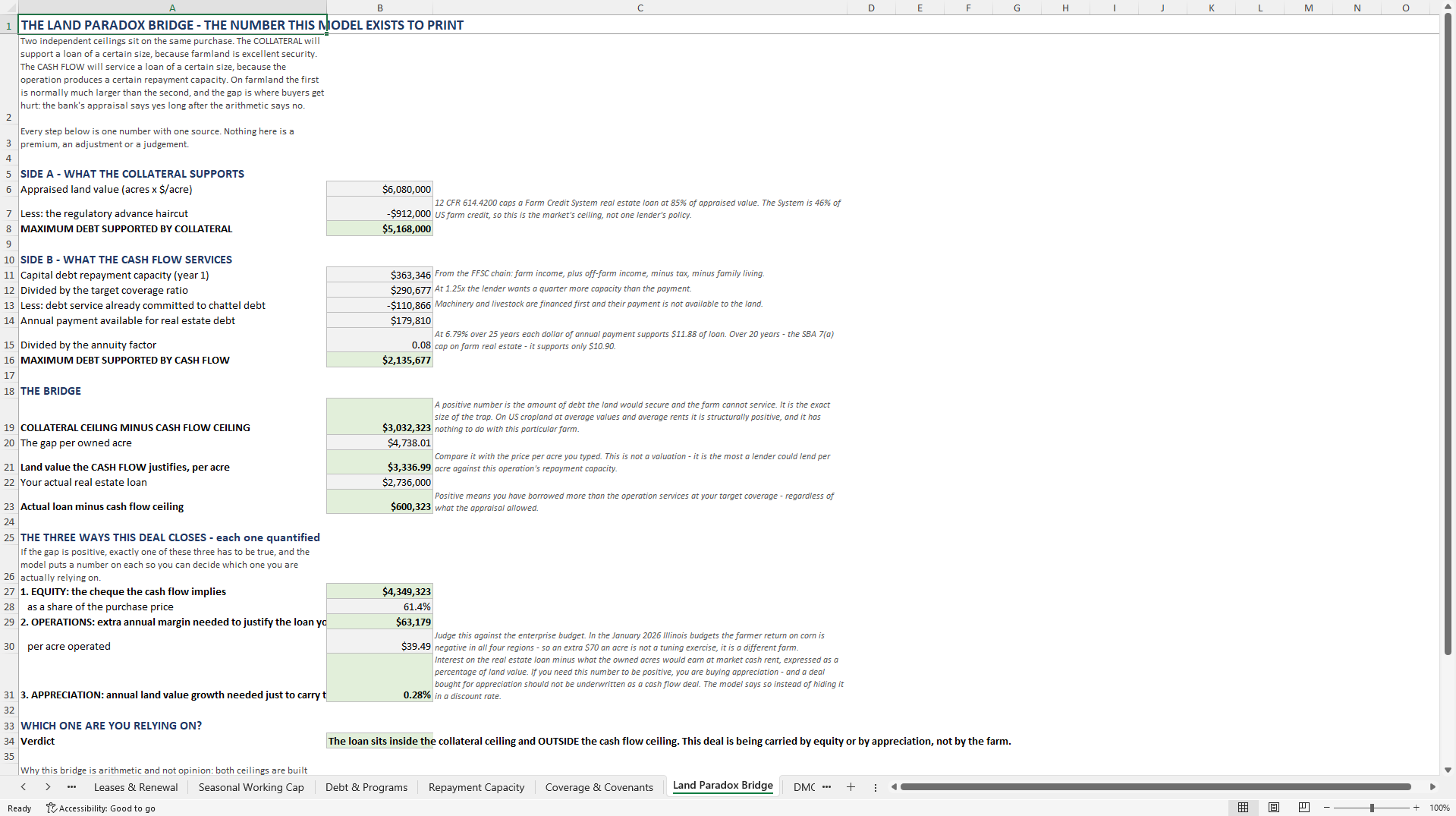Select column H header
The image size is (1456, 816).
coord(1065,8)
